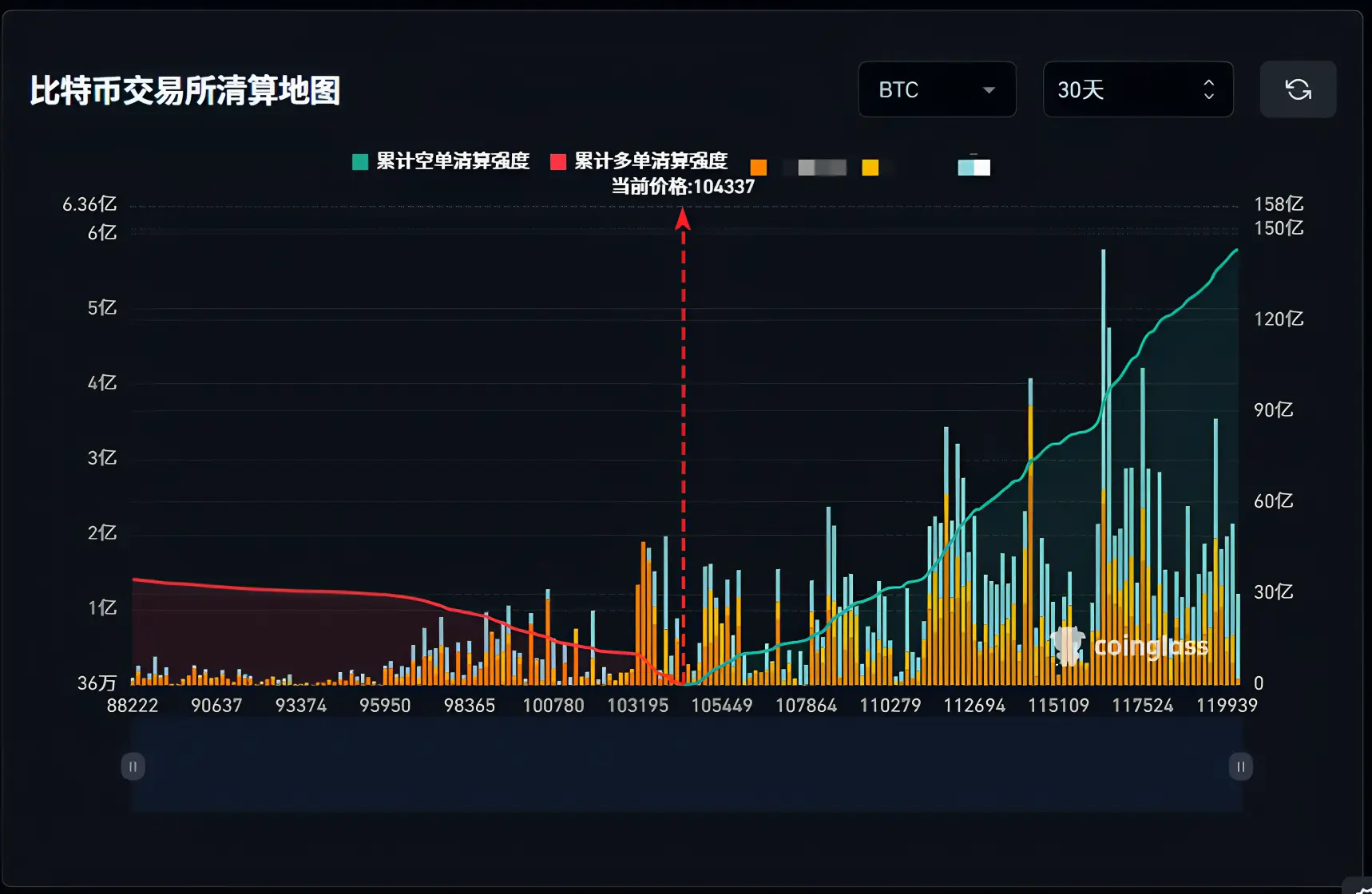Click the x-axis label 105449
The height and width of the screenshot is (894, 1372).
[x=722, y=706]
